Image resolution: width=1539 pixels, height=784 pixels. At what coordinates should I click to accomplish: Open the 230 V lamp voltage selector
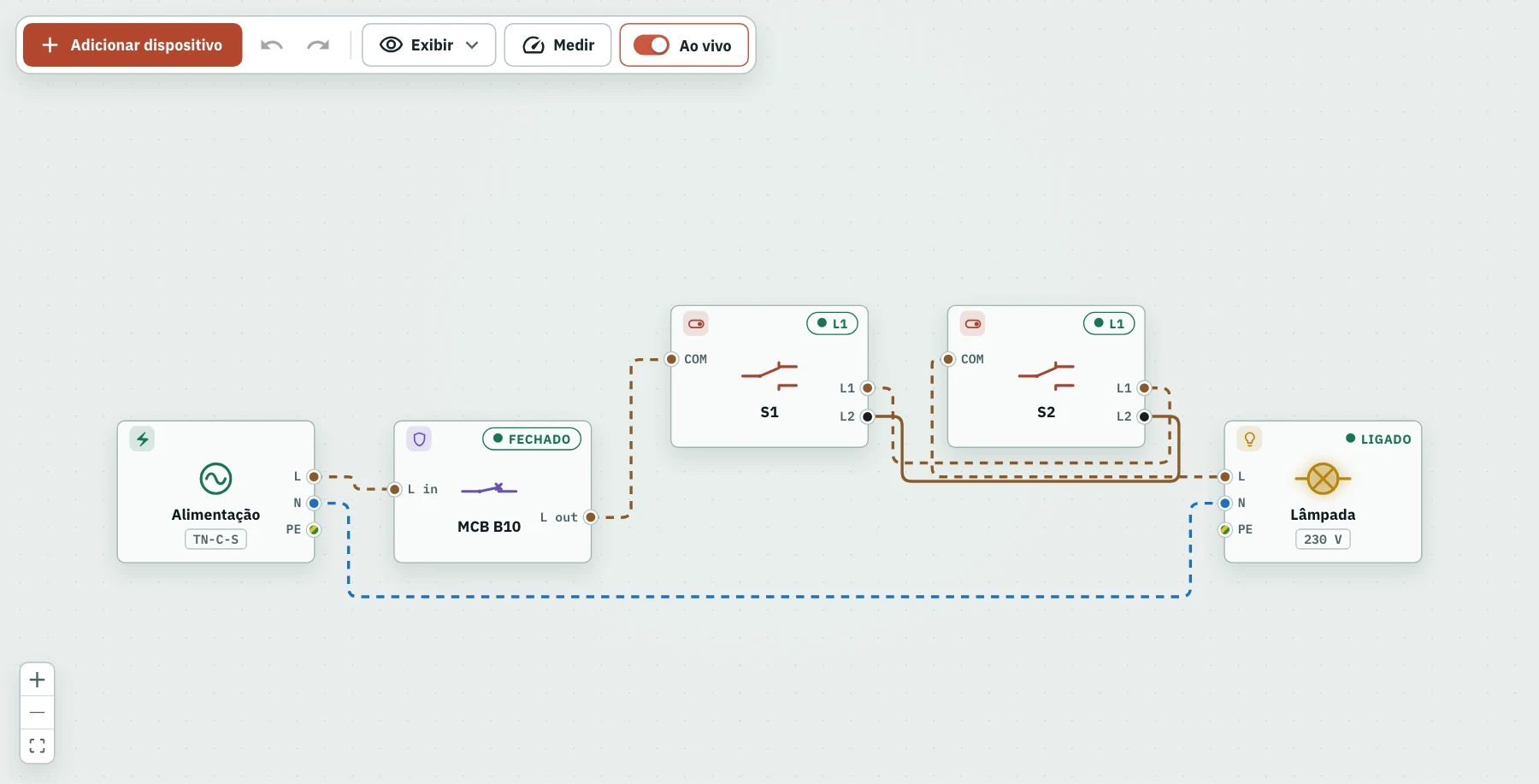(x=1323, y=539)
